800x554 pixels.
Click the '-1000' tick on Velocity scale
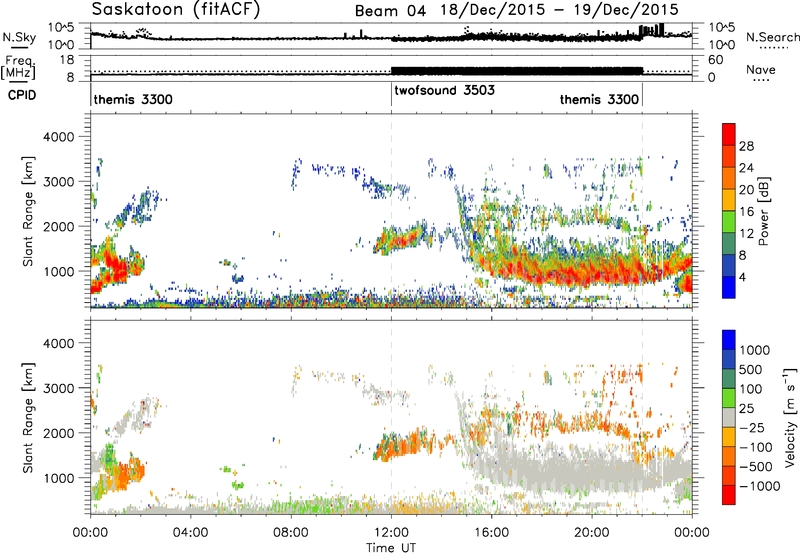click(x=759, y=486)
